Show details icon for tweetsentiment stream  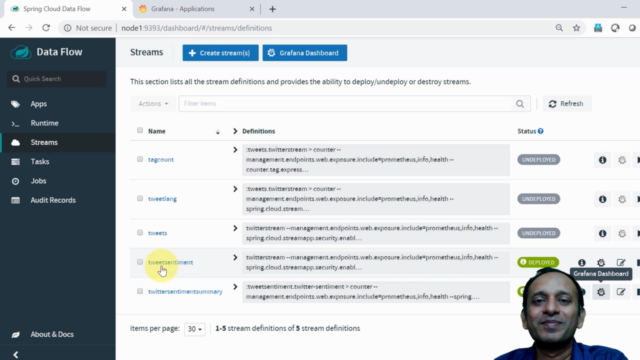click(582, 262)
